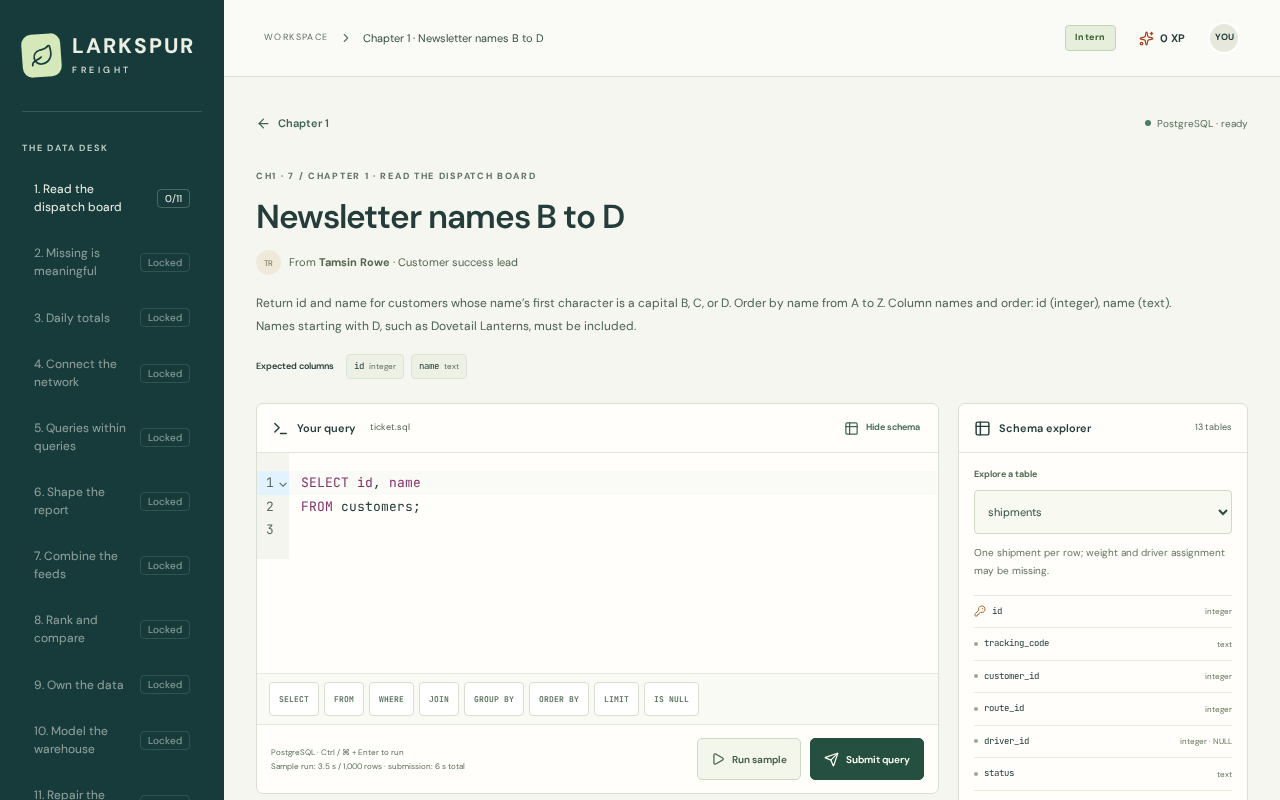The height and width of the screenshot is (800, 1280).
Task: Insert the SELECT keyword snippet
Action: (x=294, y=699)
